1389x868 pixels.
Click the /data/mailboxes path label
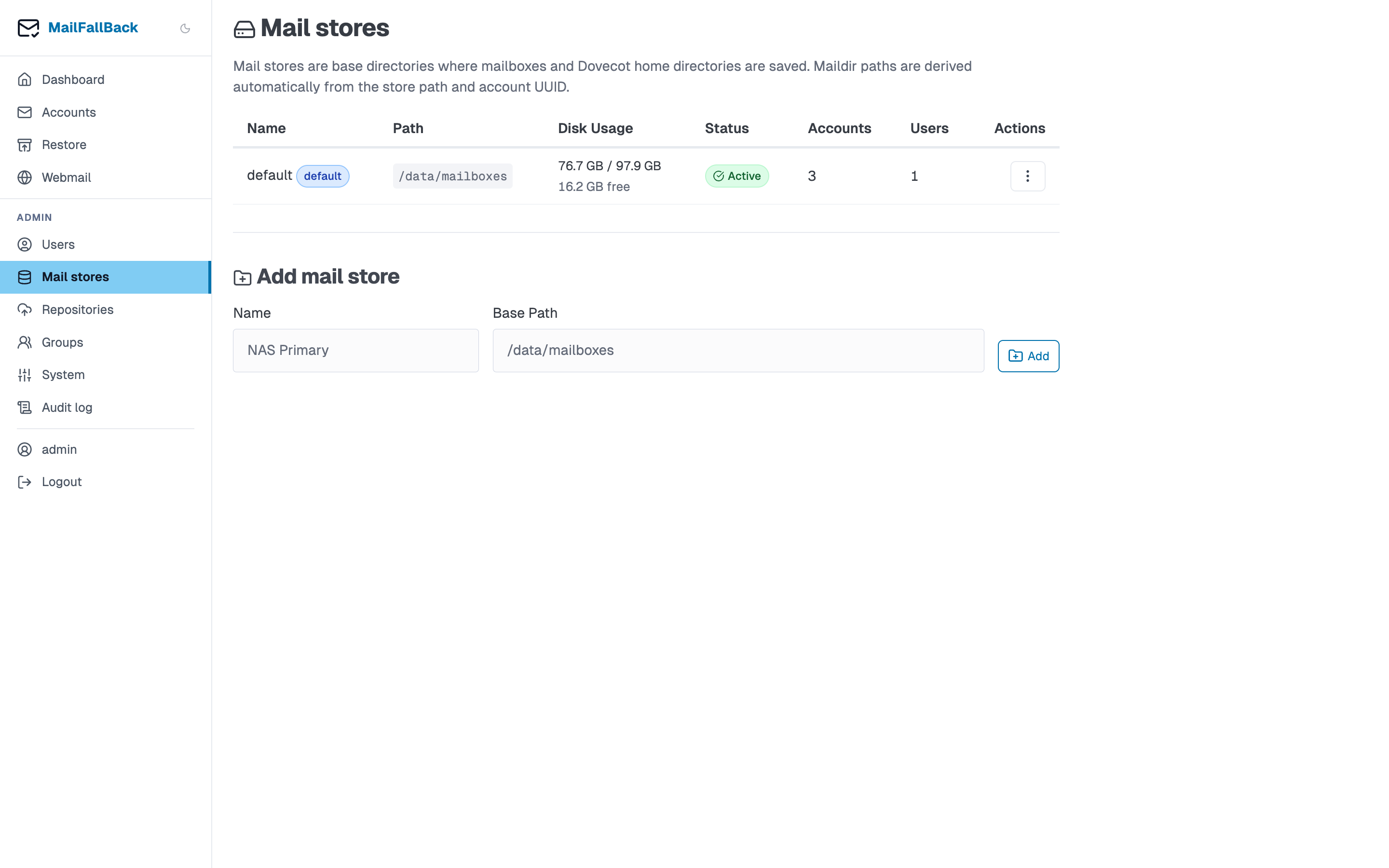click(x=452, y=176)
